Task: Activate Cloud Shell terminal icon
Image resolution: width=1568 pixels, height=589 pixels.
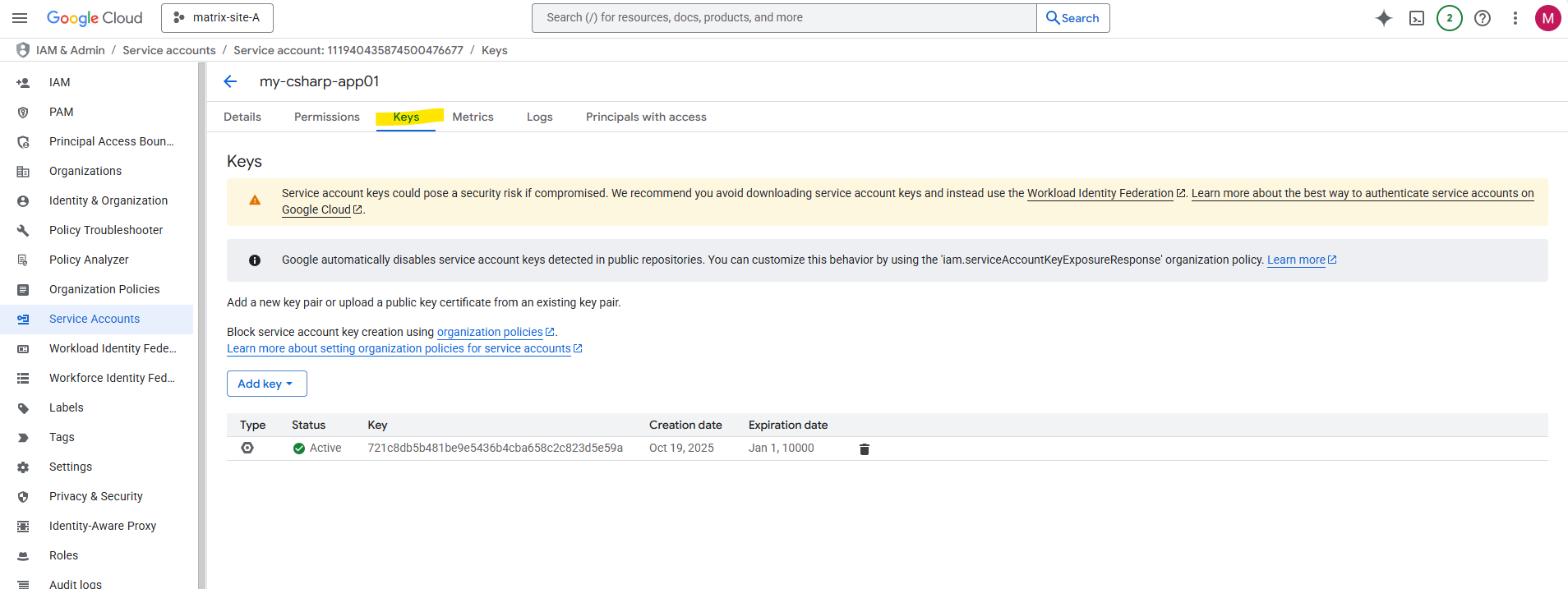Action: (1417, 18)
